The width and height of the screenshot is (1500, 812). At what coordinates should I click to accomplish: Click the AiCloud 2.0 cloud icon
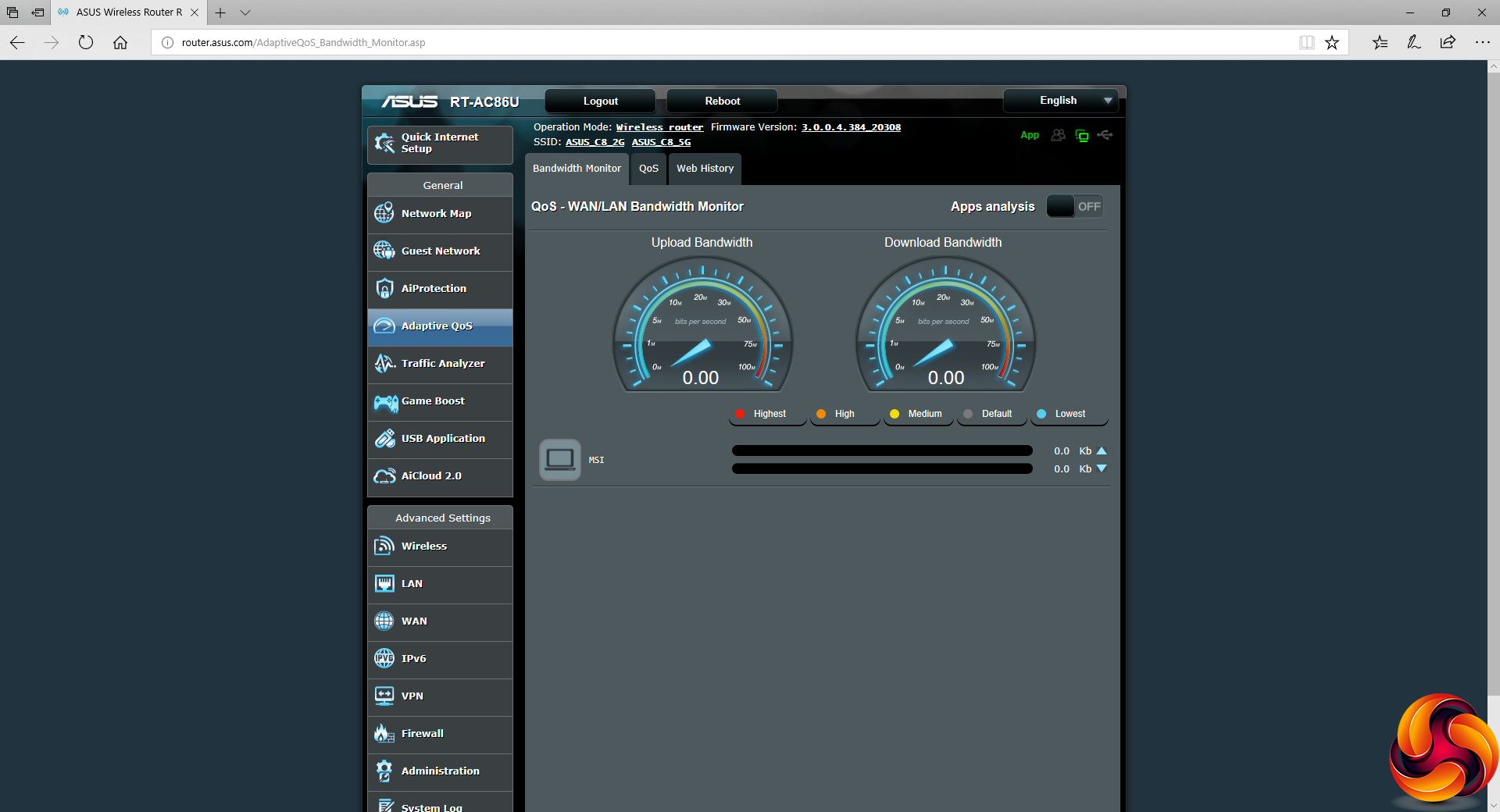384,475
